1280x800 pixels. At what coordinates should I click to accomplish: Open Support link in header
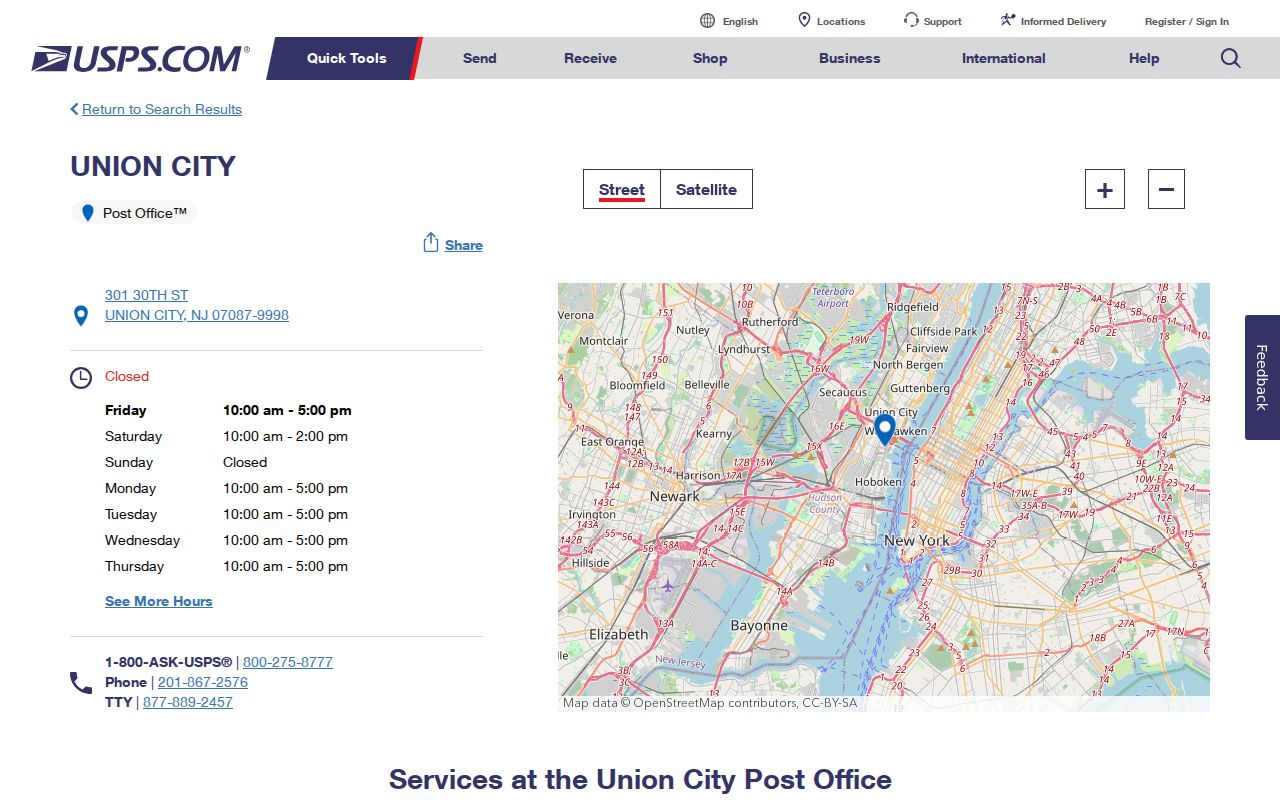(943, 21)
